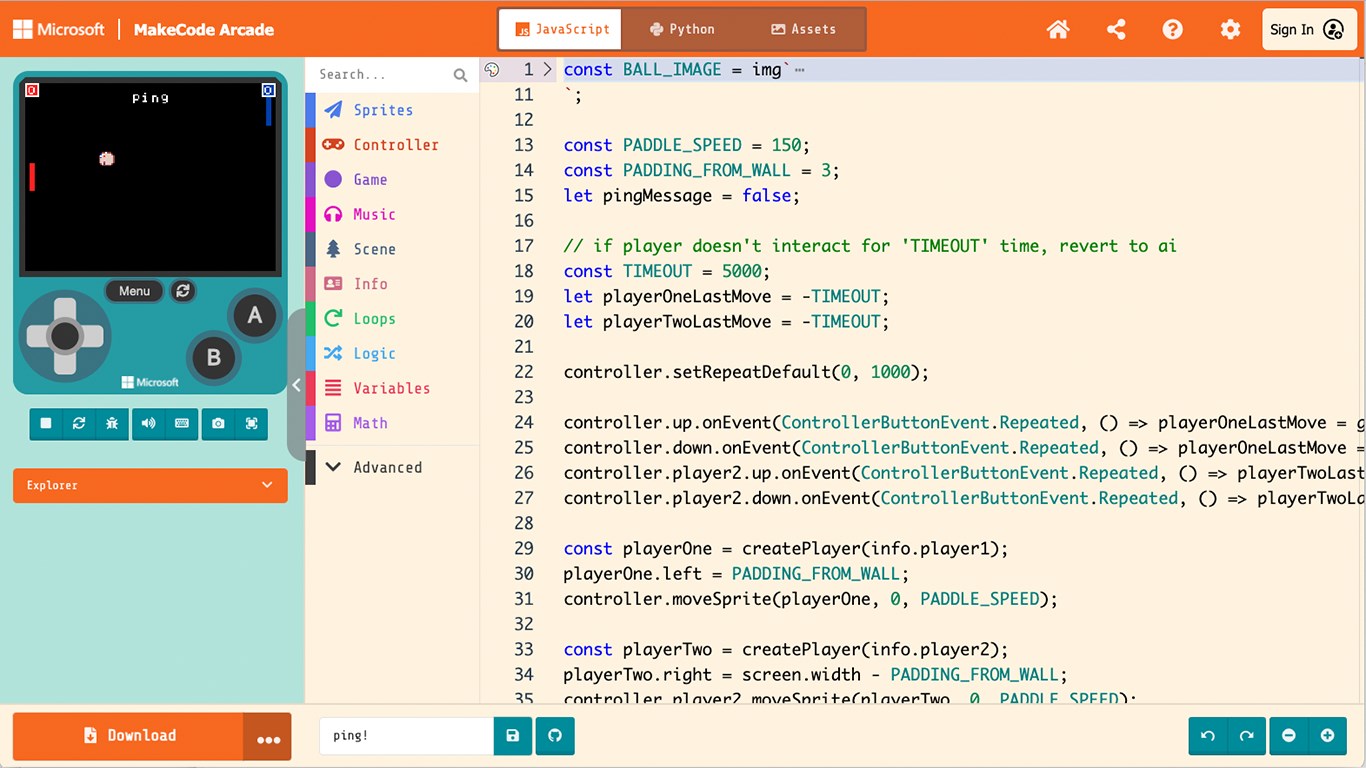Stop the running simulator
This screenshot has width=1366, height=768.
[x=46, y=424]
